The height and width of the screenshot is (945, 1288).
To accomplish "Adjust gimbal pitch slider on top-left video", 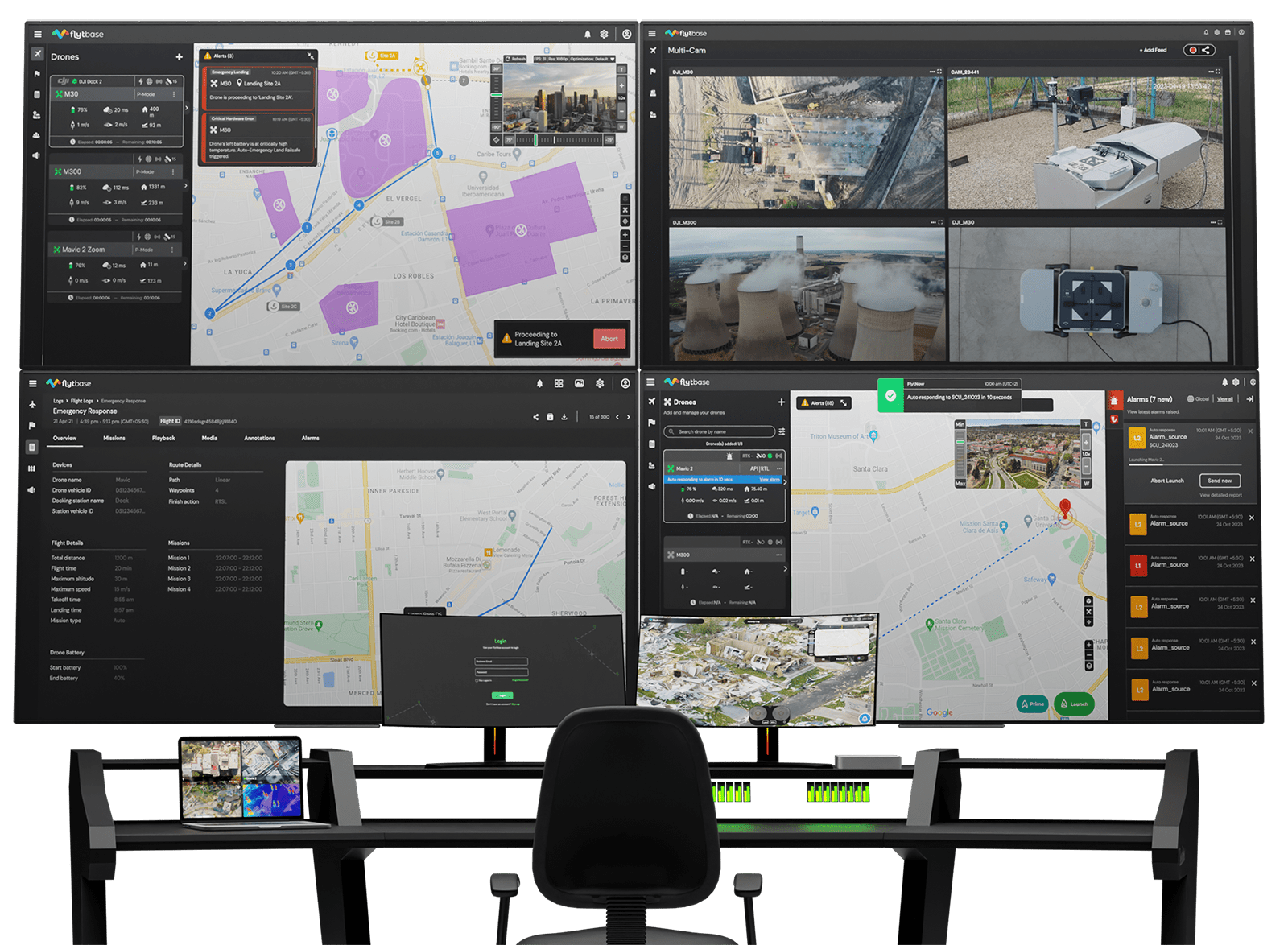I will click(x=497, y=95).
